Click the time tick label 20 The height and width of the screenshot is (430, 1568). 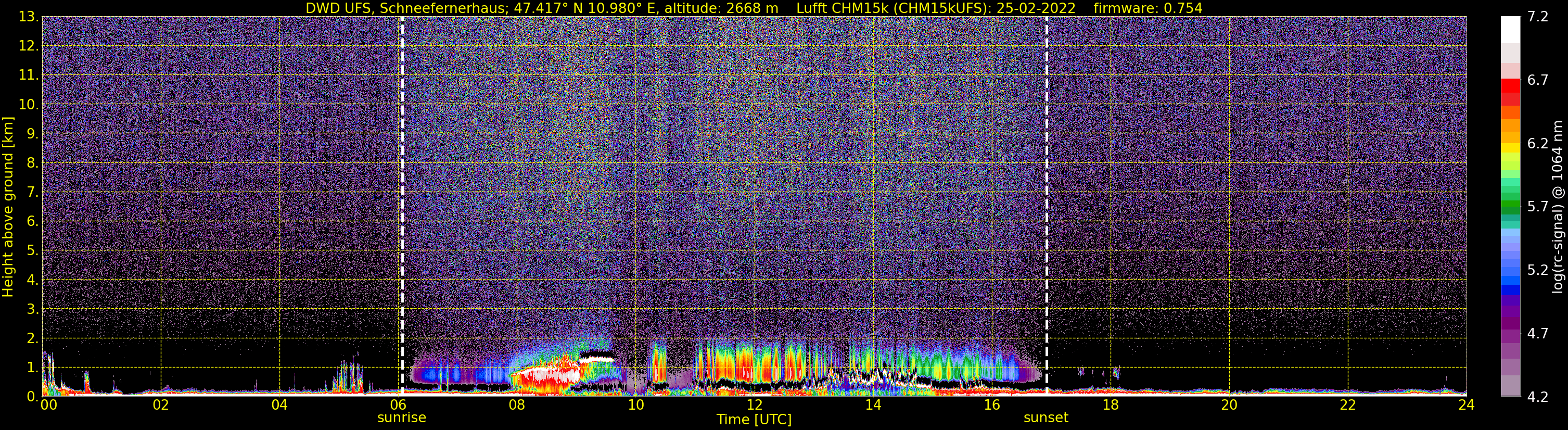pos(1229,405)
